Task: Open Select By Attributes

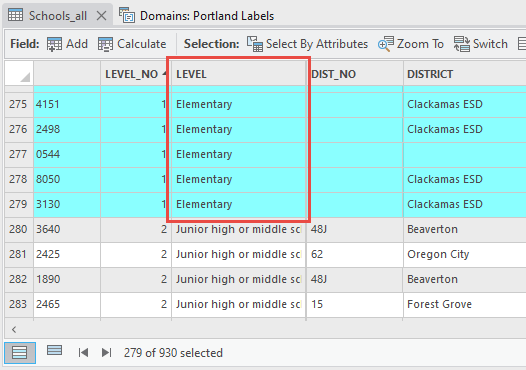Action: coord(307,44)
